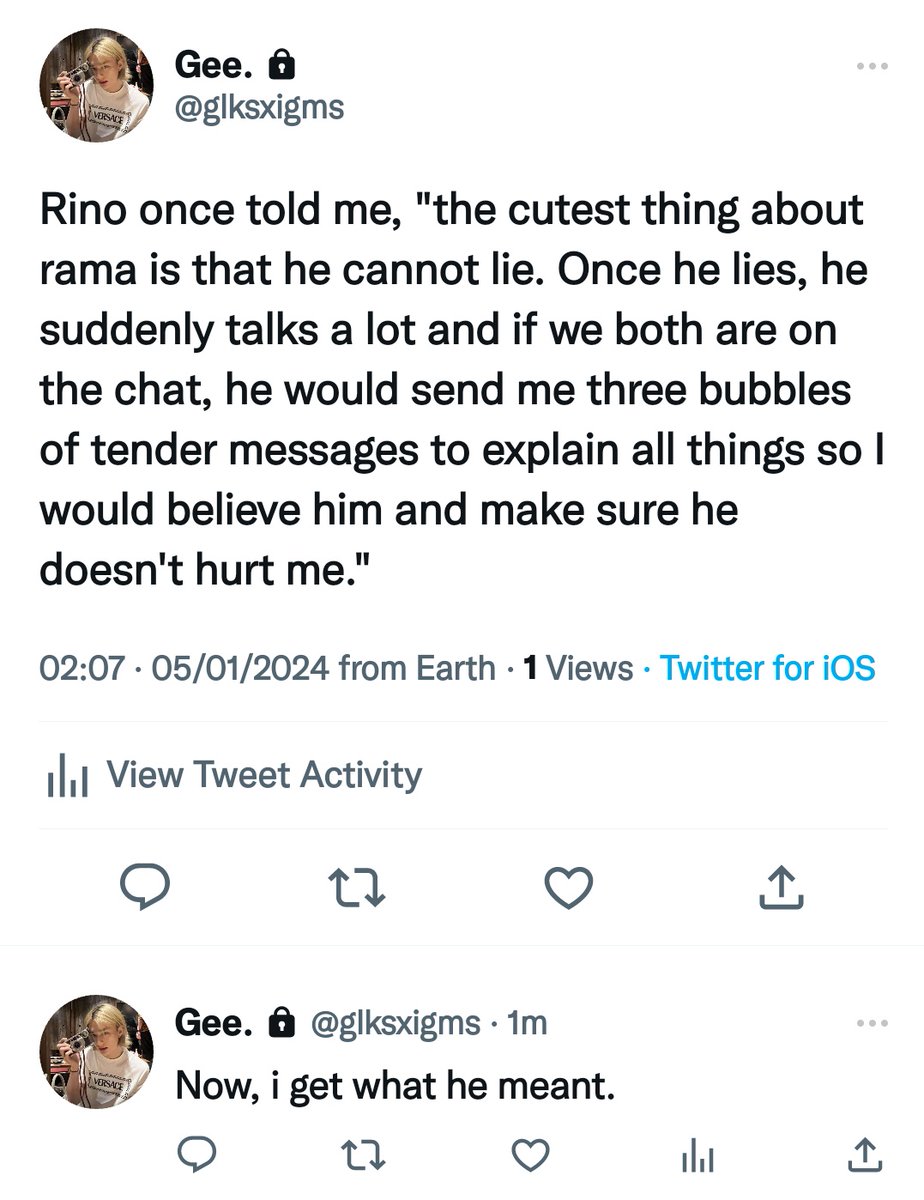This screenshot has height=1200, width=924.
Task: Click the reply icon under 'Now, i get' tweet
Action: pyautogui.click(x=197, y=1155)
